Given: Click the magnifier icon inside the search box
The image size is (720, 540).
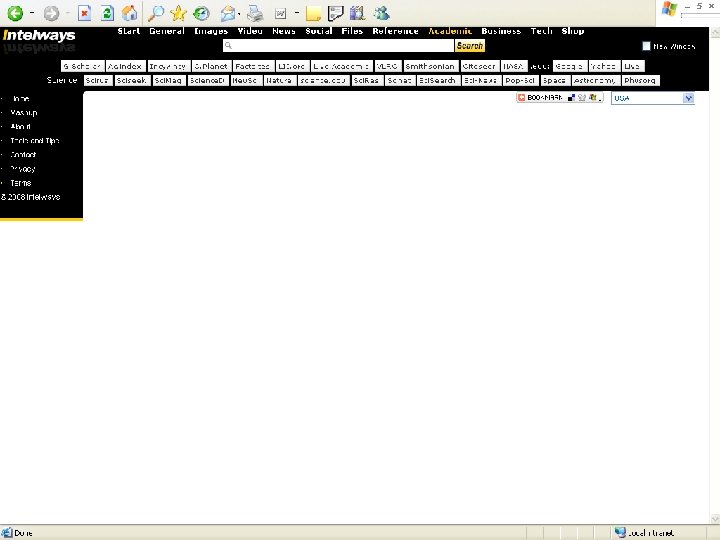Looking at the screenshot, I should [228, 45].
